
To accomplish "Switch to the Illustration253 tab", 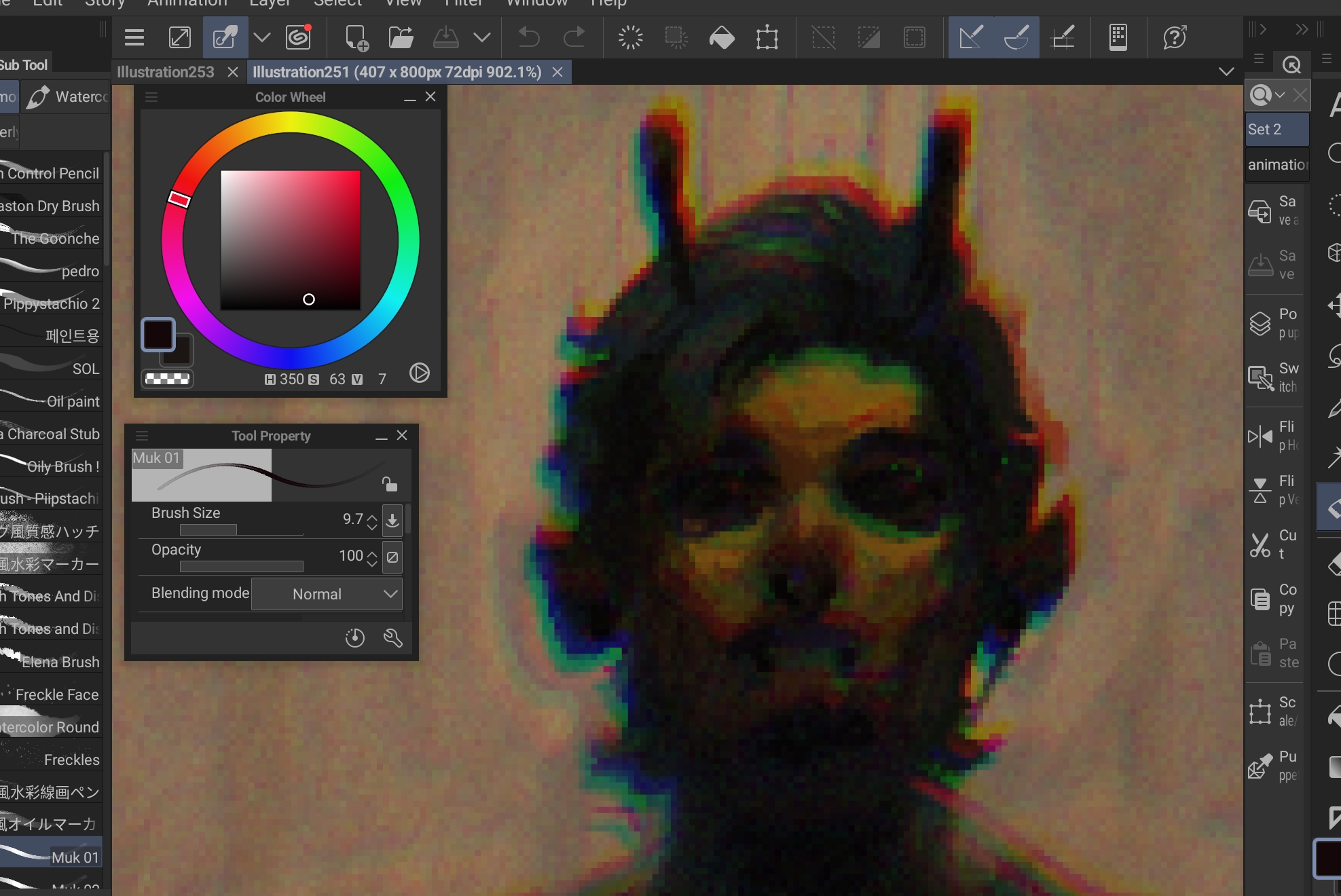I will [165, 72].
